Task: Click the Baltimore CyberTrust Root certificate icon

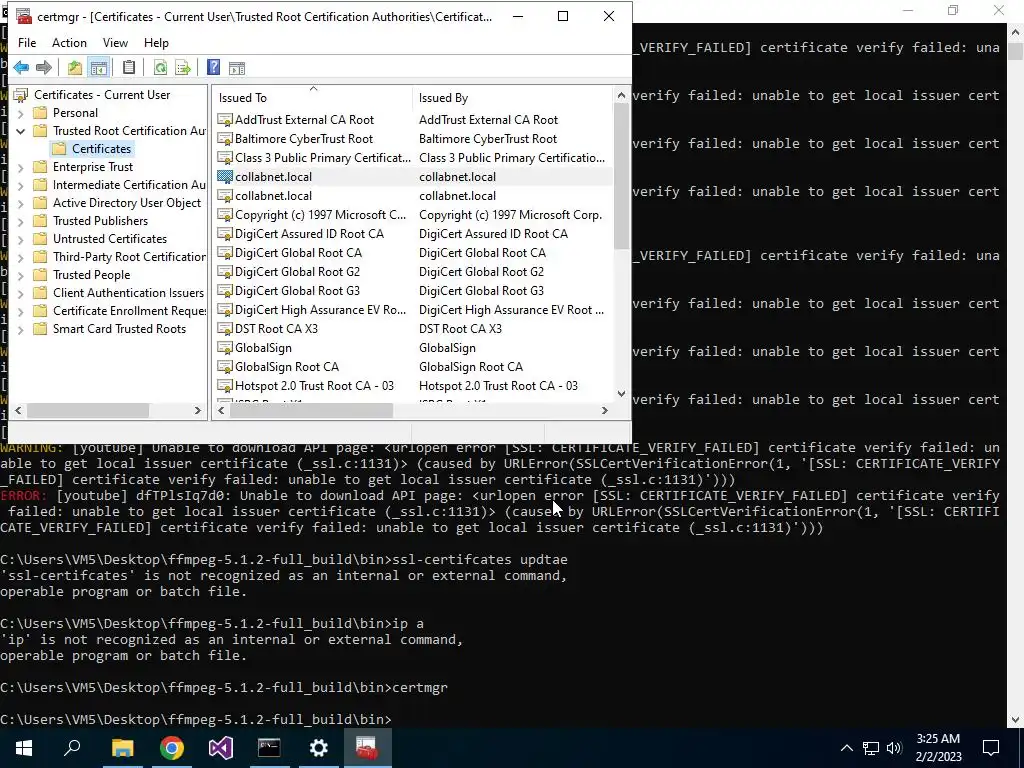Action: click(x=225, y=139)
